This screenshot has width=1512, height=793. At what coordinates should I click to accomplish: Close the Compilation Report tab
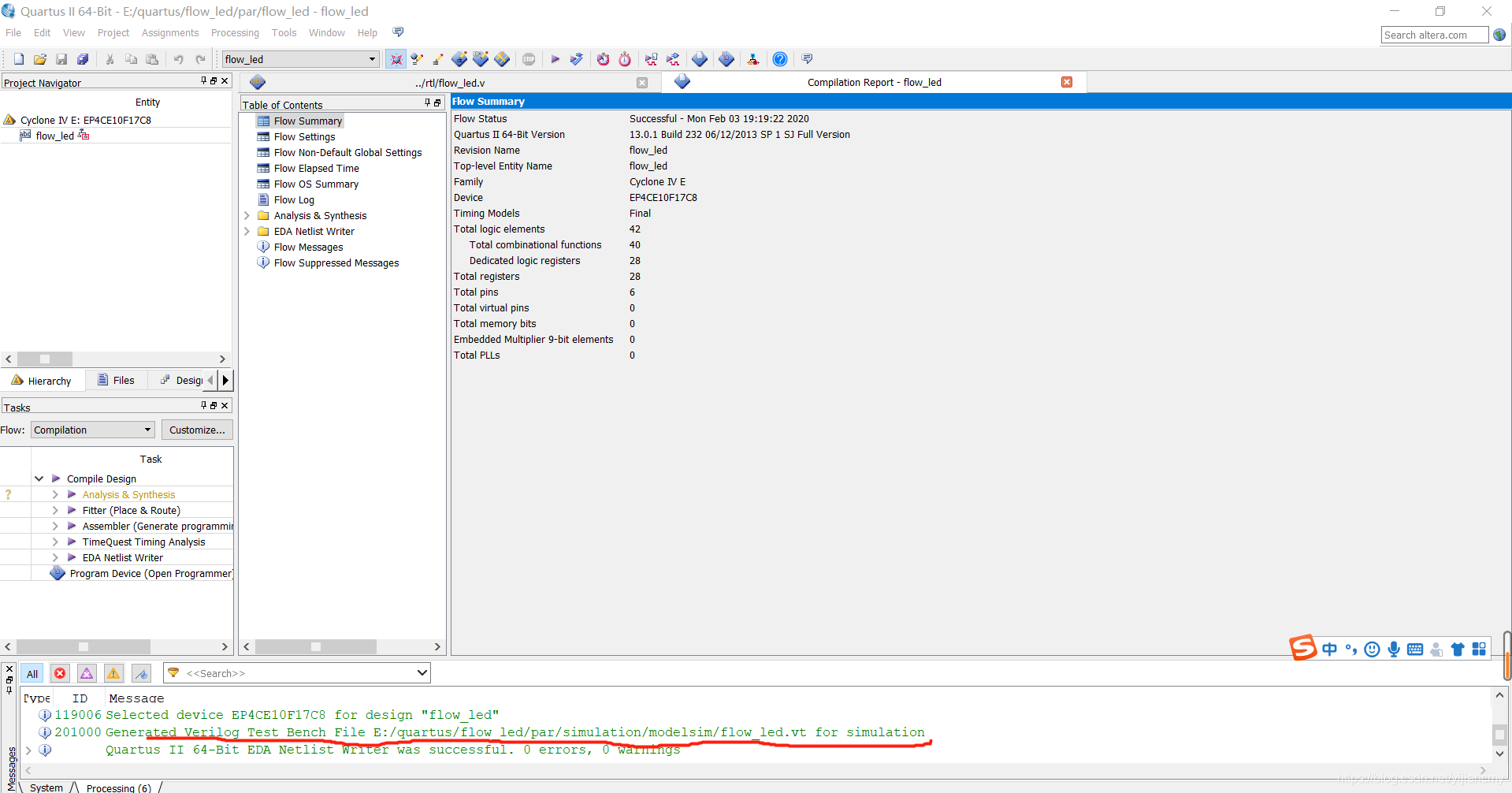point(1067,82)
